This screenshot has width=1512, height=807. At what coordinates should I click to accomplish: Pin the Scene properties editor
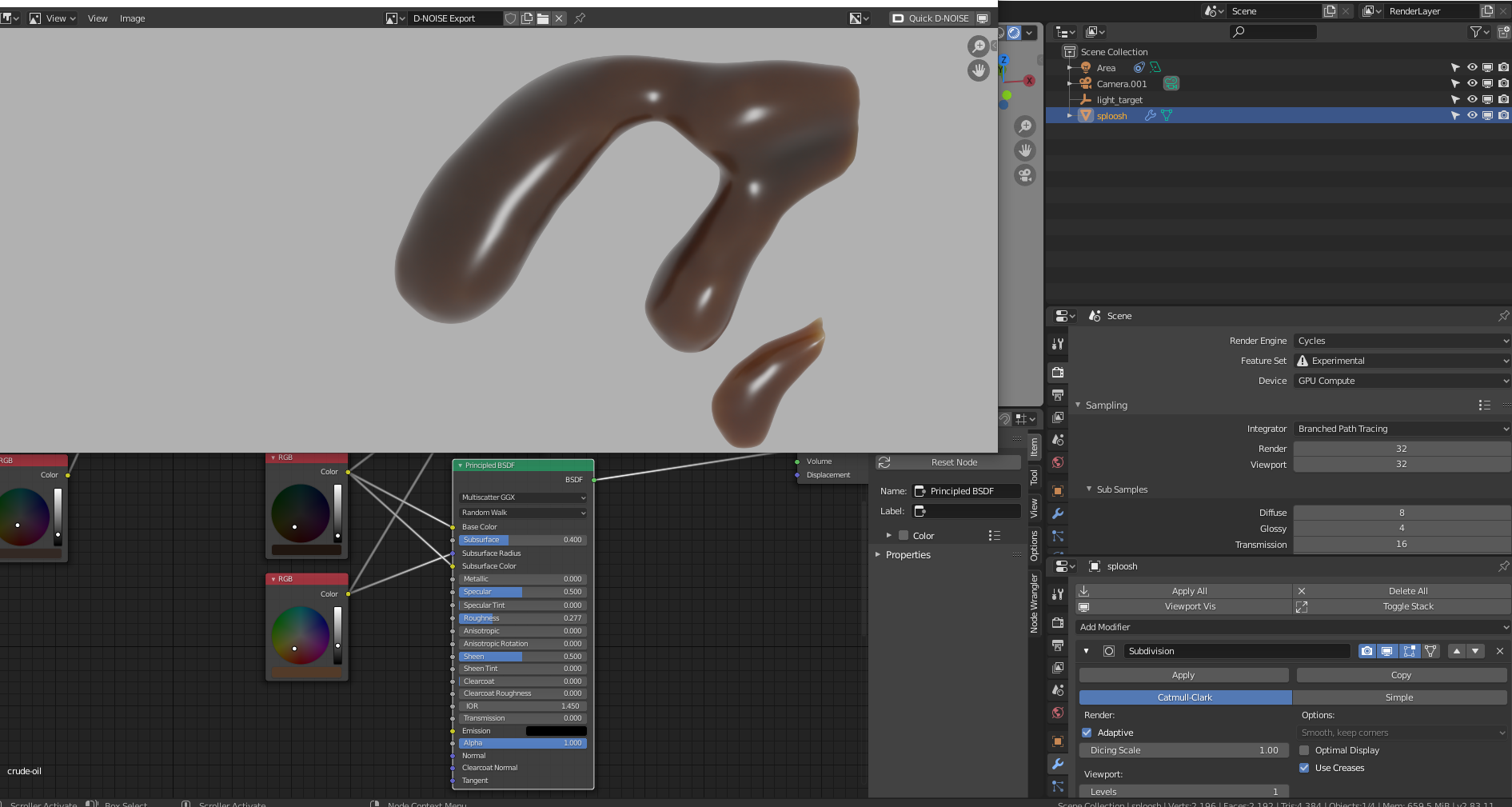(x=1503, y=316)
